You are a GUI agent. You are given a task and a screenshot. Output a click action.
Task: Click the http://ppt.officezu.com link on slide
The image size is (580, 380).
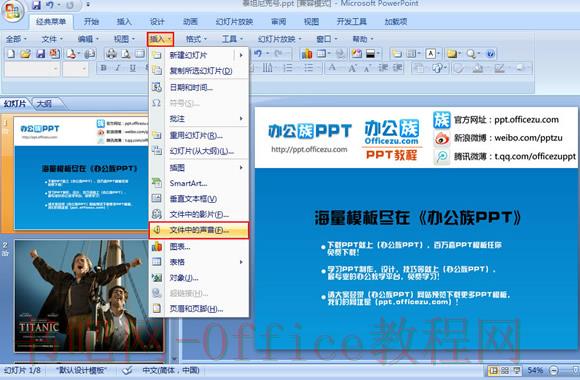309,149
